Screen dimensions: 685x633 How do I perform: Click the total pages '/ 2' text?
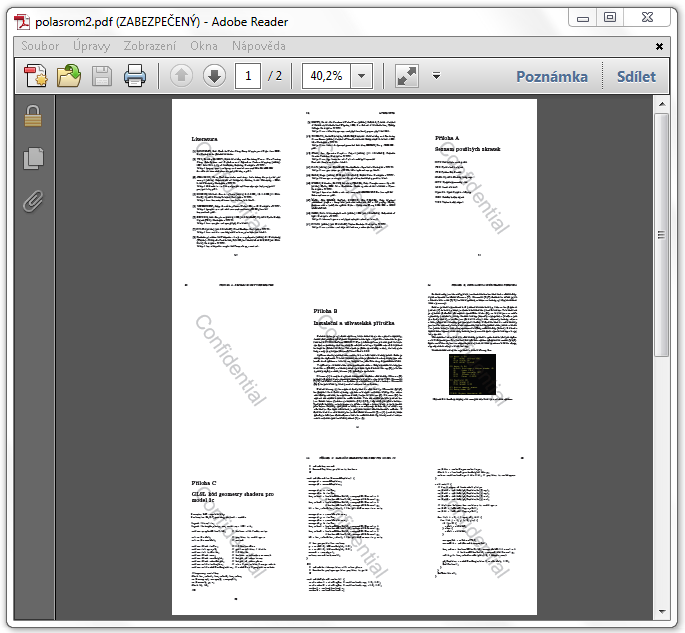click(x=275, y=76)
